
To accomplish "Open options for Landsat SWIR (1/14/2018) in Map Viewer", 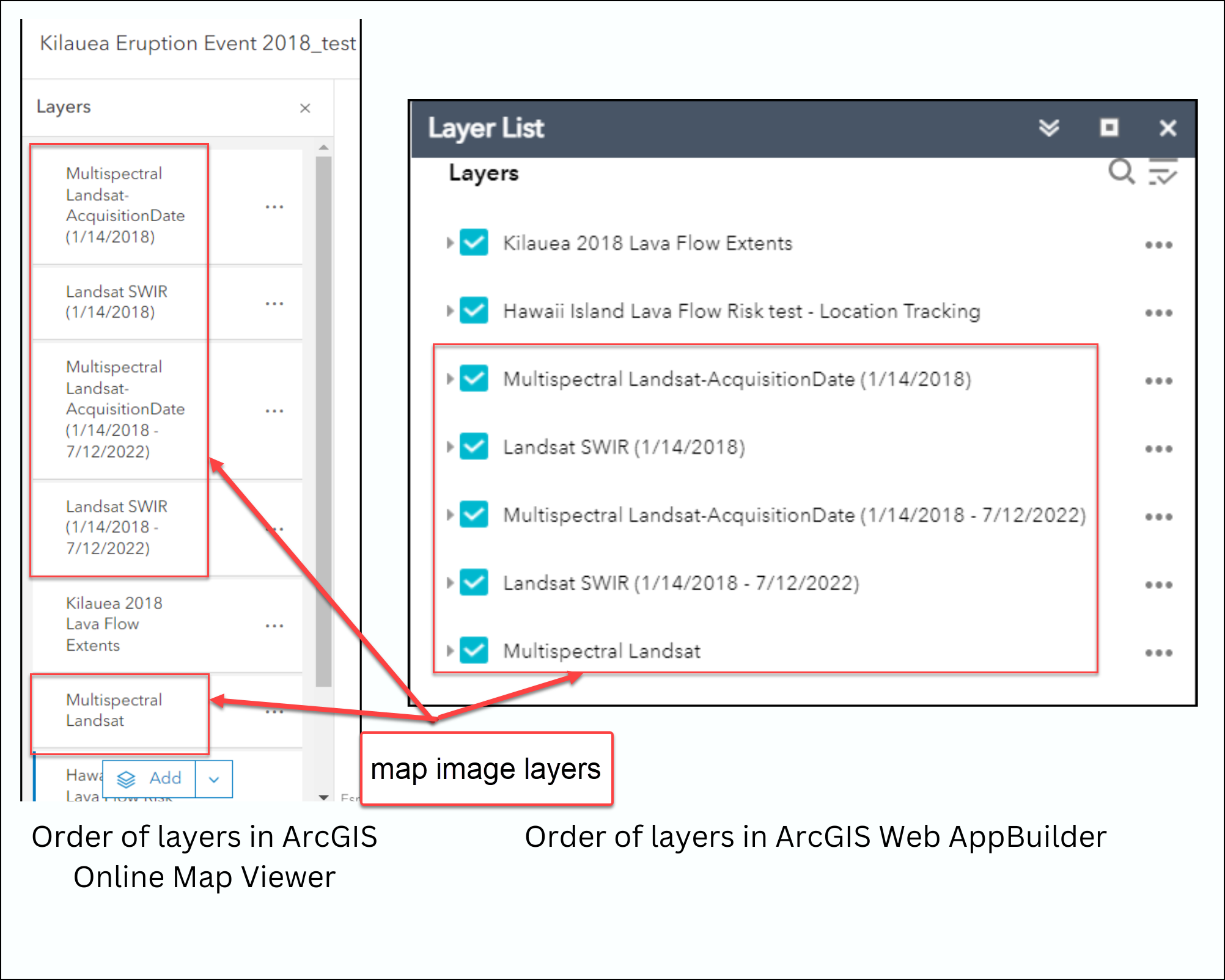I will pos(274,304).
